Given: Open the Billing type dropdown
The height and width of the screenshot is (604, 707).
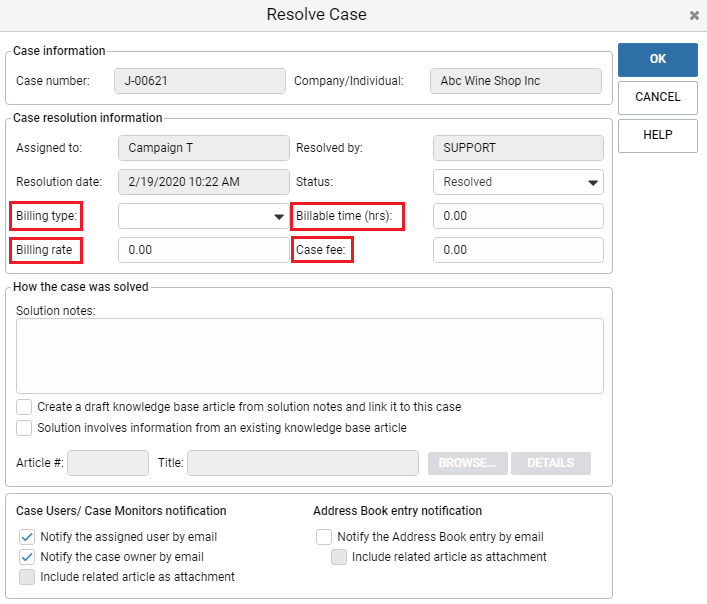Looking at the screenshot, I should point(203,216).
